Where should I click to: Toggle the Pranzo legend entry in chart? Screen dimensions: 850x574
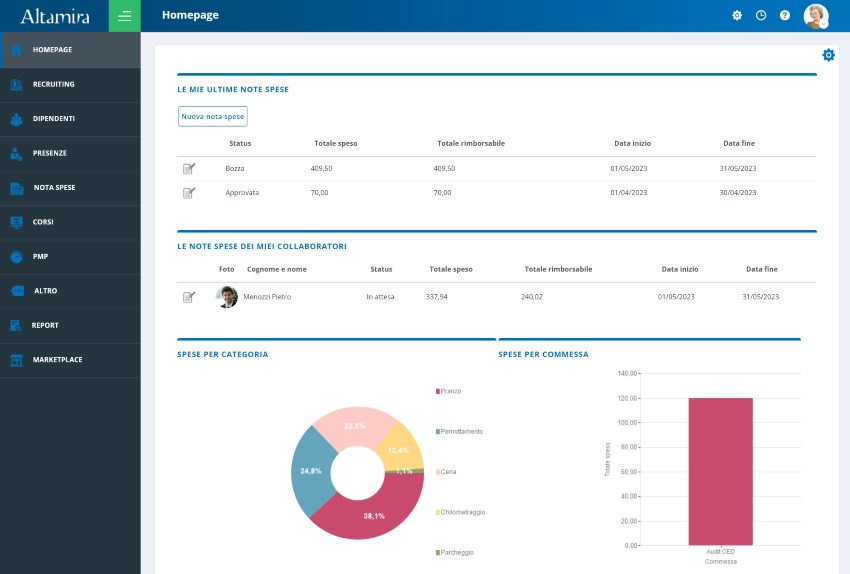[449, 391]
